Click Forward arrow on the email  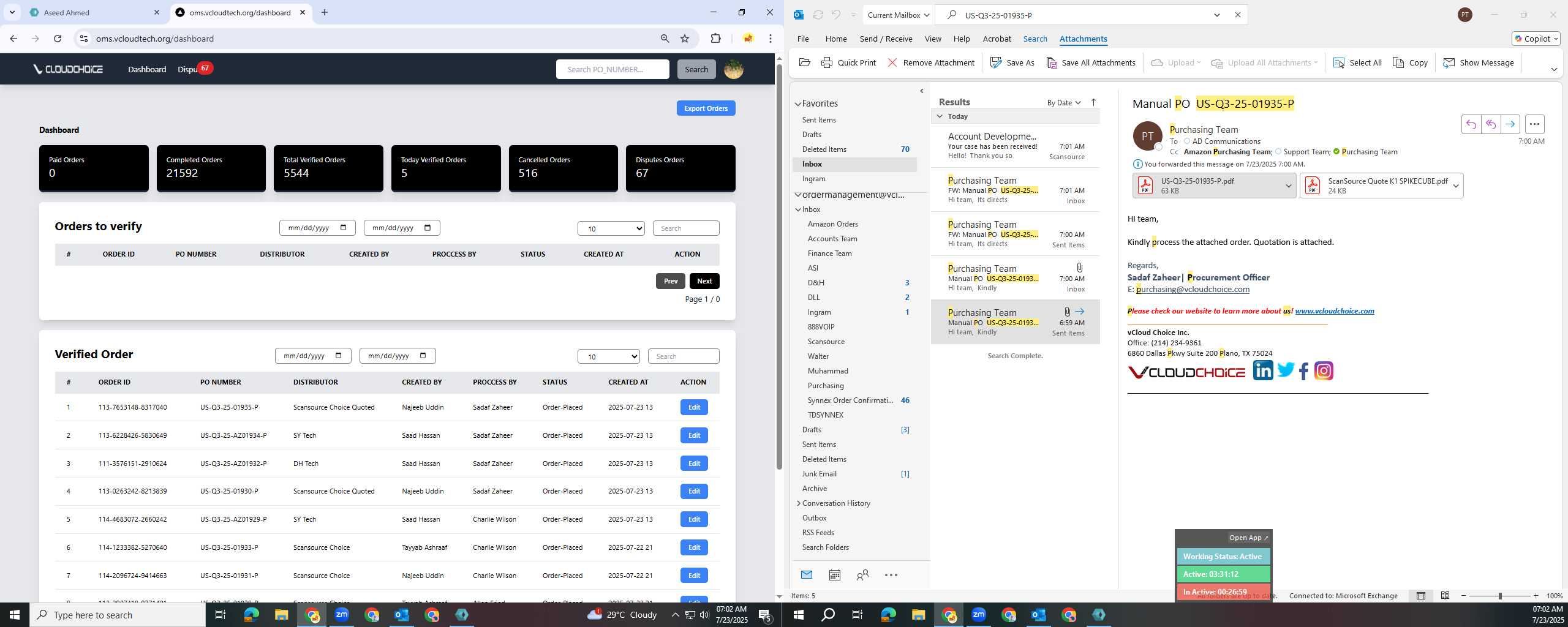[1510, 124]
